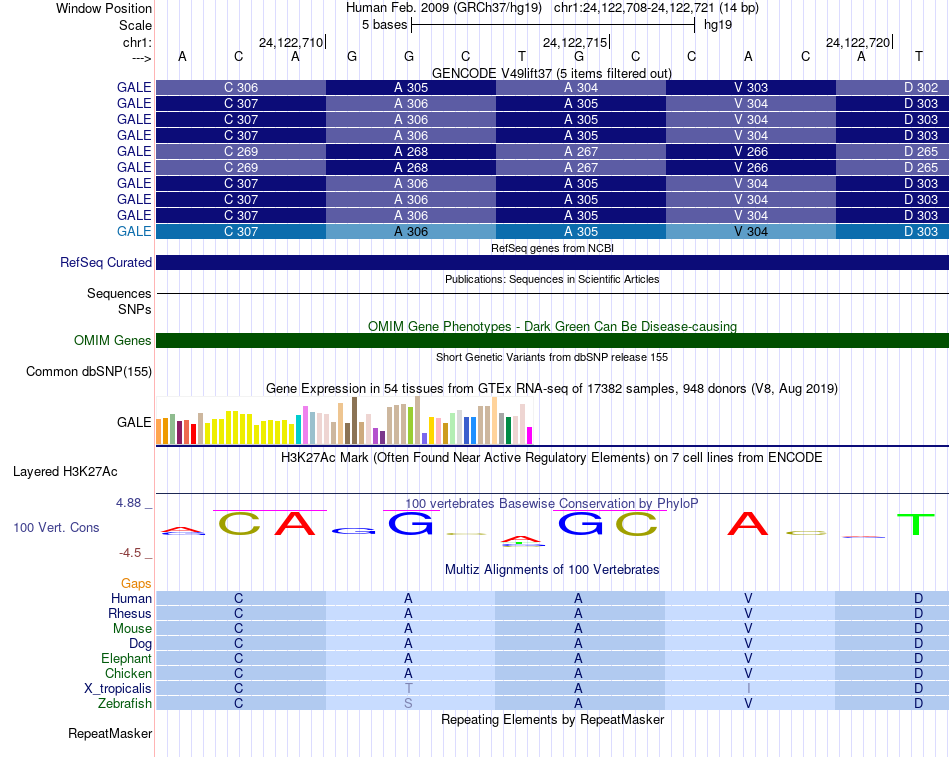The height and width of the screenshot is (757, 950).
Task: Click the Zebrafish species label
Action: pyautogui.click(x=125, y=703)
